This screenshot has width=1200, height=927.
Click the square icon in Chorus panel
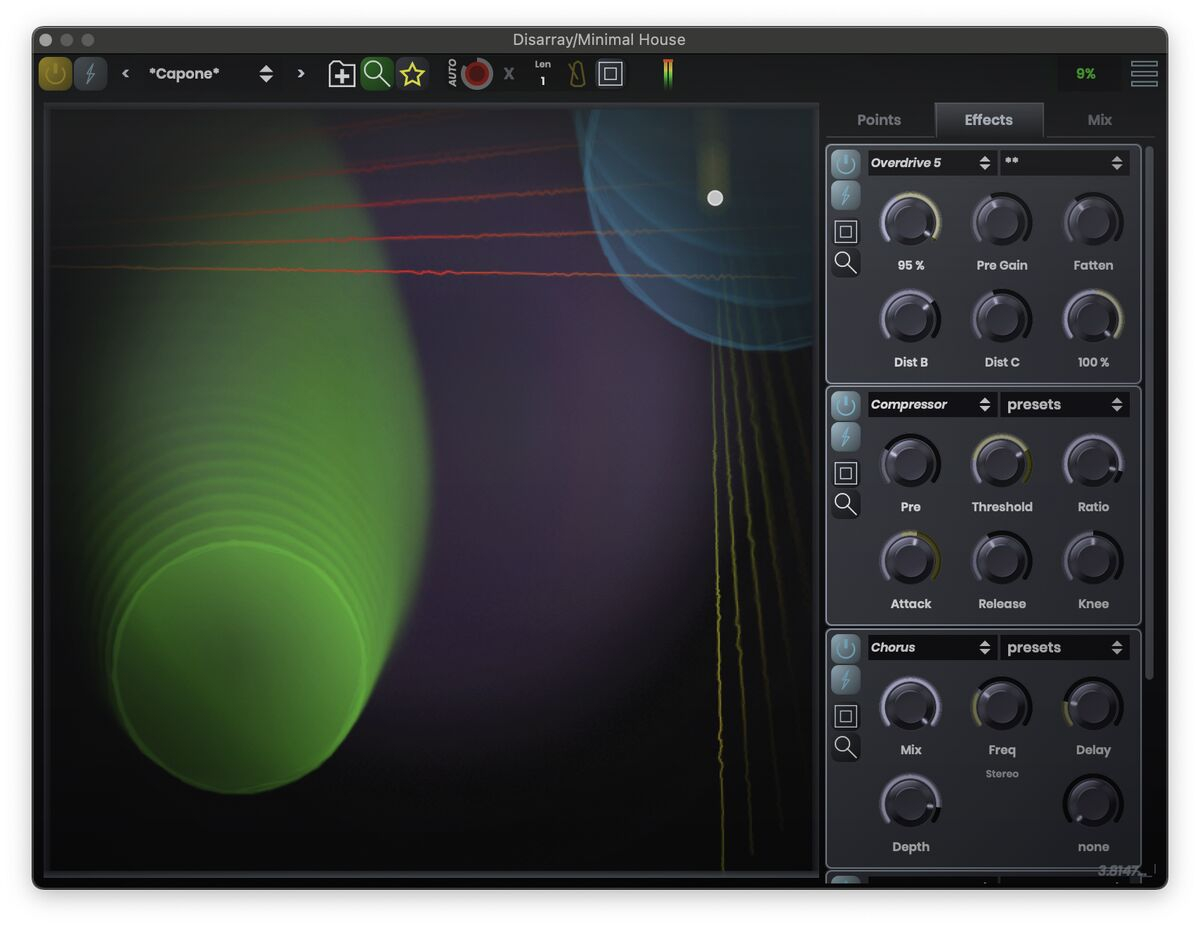click(846, 716)
